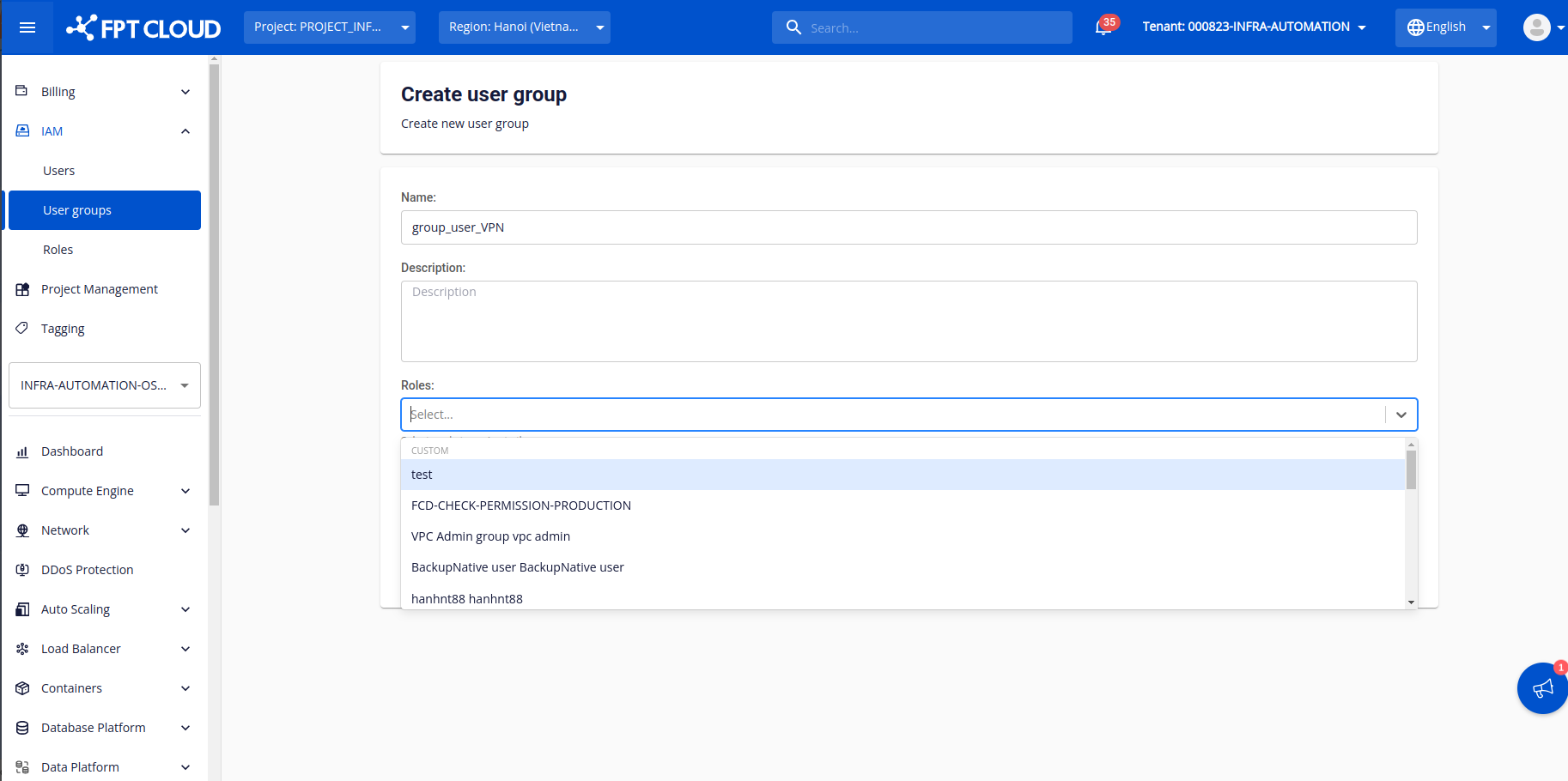Viewport: 1568px width, 781px height.
Task: Click the notification bell icon
Action: pyautogui.click(x=1103, y=27)
